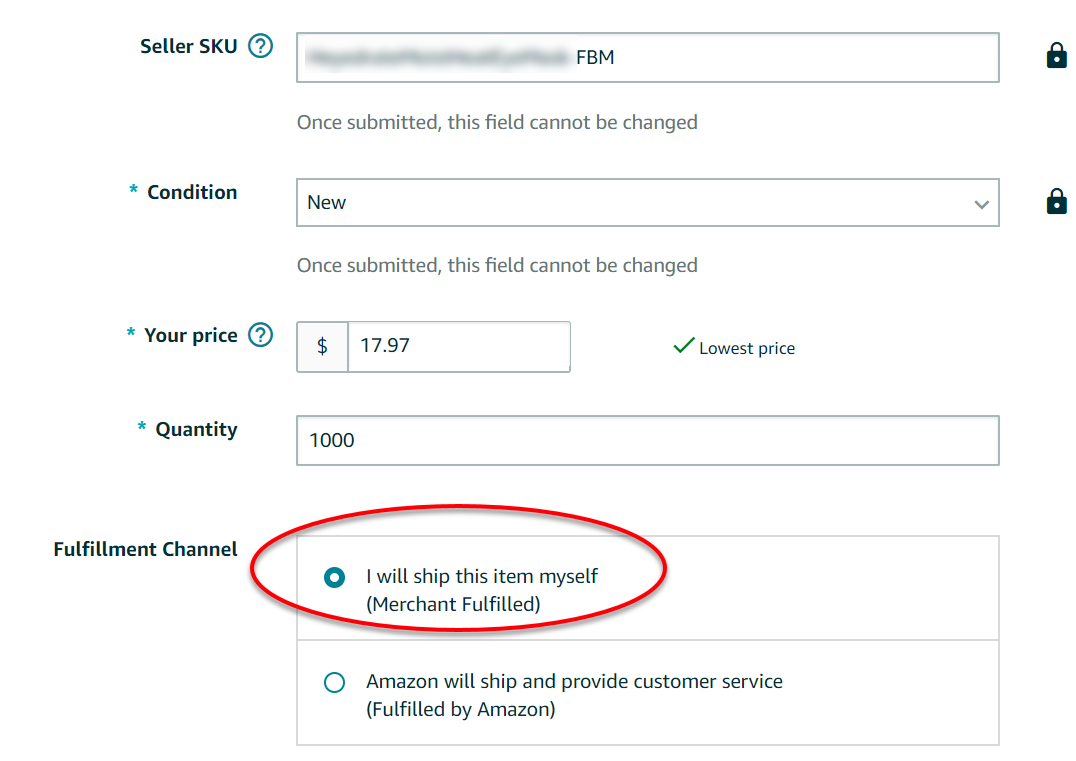Click the Seller SKU help icon

click(x=261, y=46)
